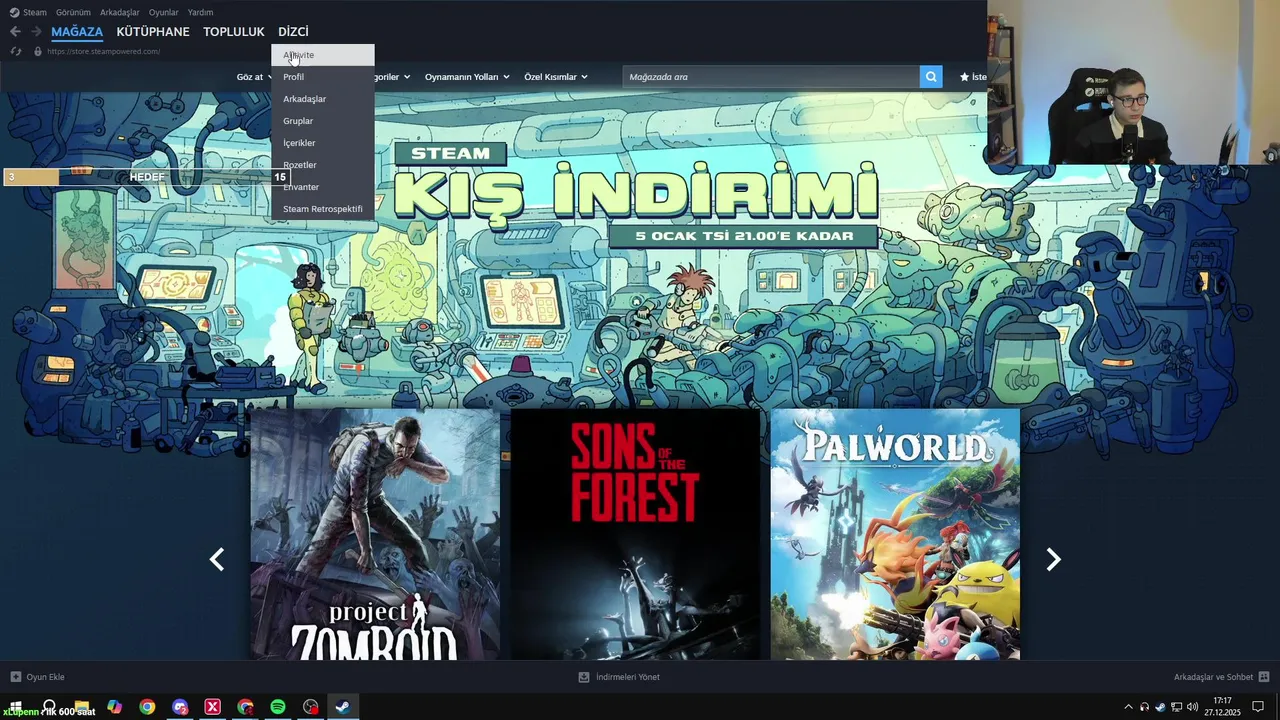Show hidden system tray icons
The height and width of the screenshot is (720, 1280).
click(x=1129, y=707)
